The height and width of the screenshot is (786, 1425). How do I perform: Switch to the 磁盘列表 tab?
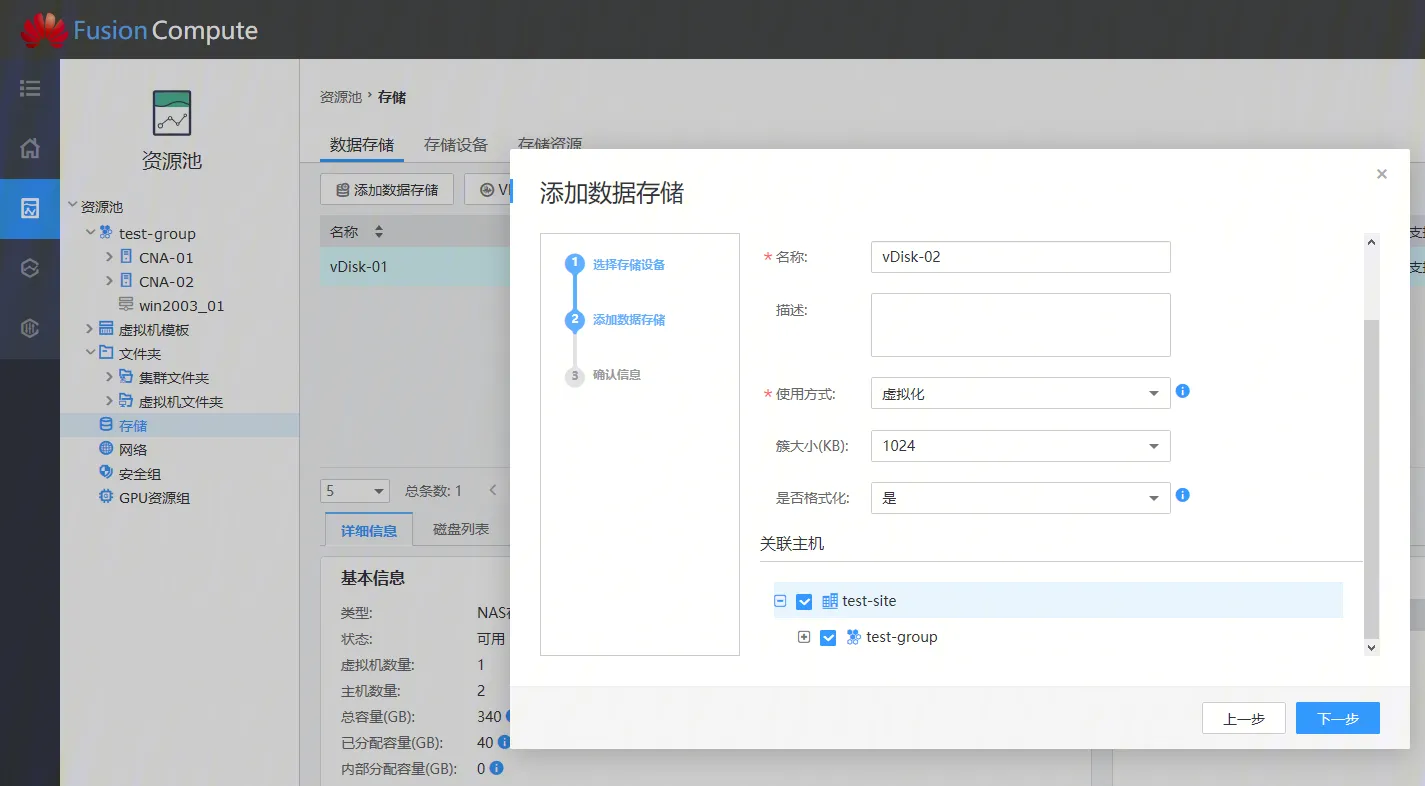(x=461, y=529)
